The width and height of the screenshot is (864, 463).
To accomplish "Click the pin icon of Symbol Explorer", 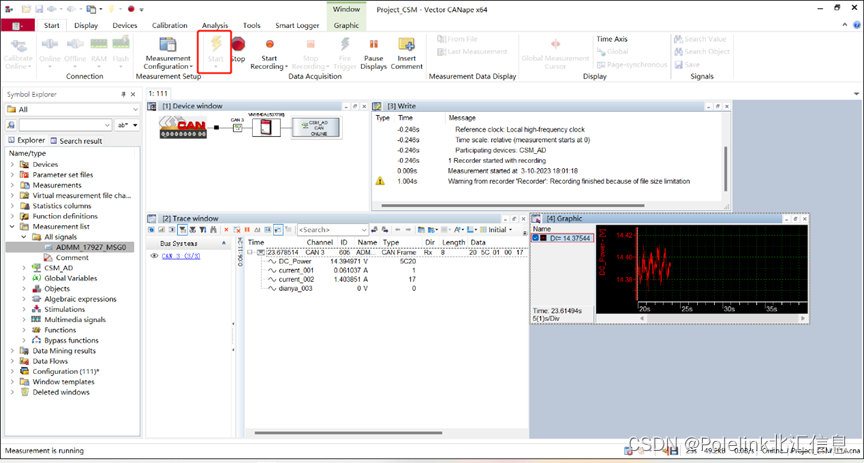I will 123,94.
